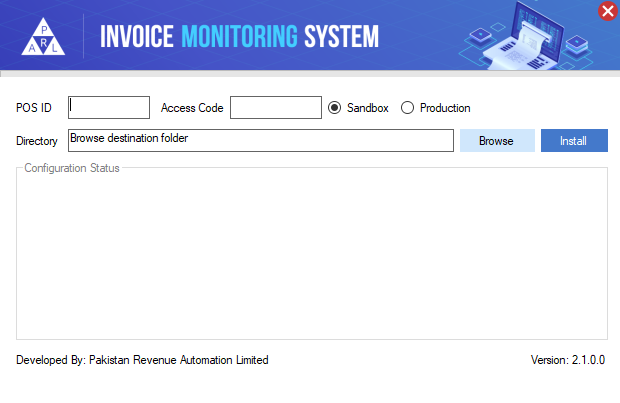Click the PRAL triangle logo

(43, 36)
